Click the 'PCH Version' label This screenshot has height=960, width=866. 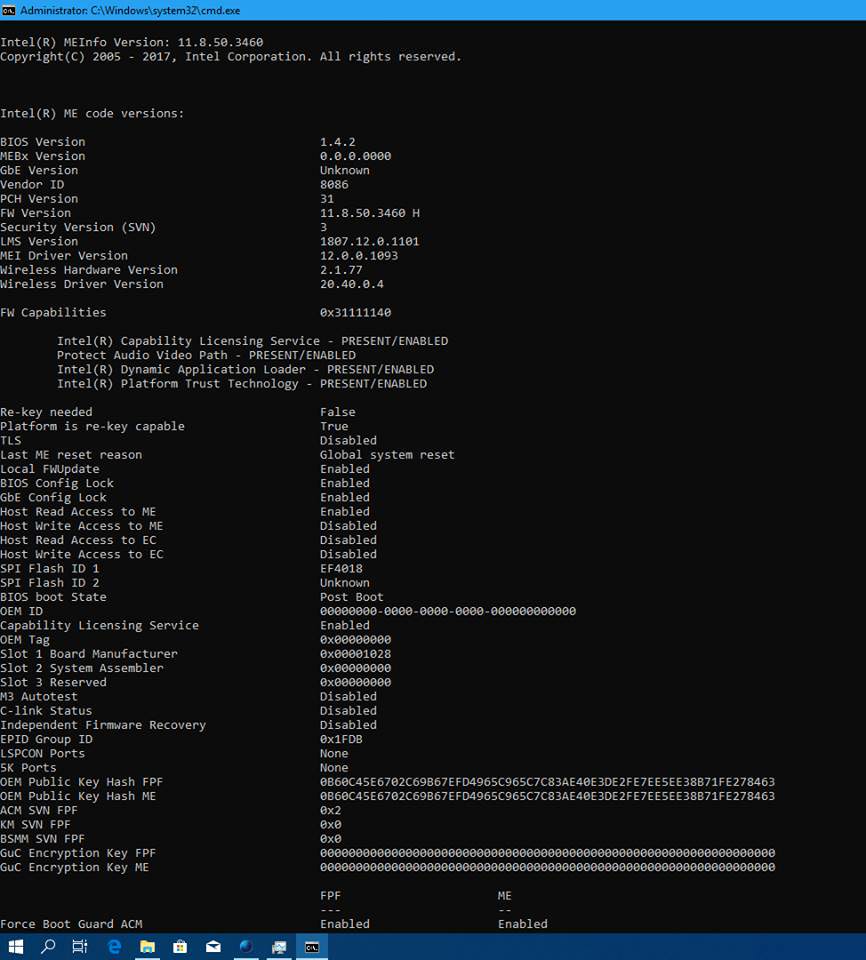click(x=39, y=198)
